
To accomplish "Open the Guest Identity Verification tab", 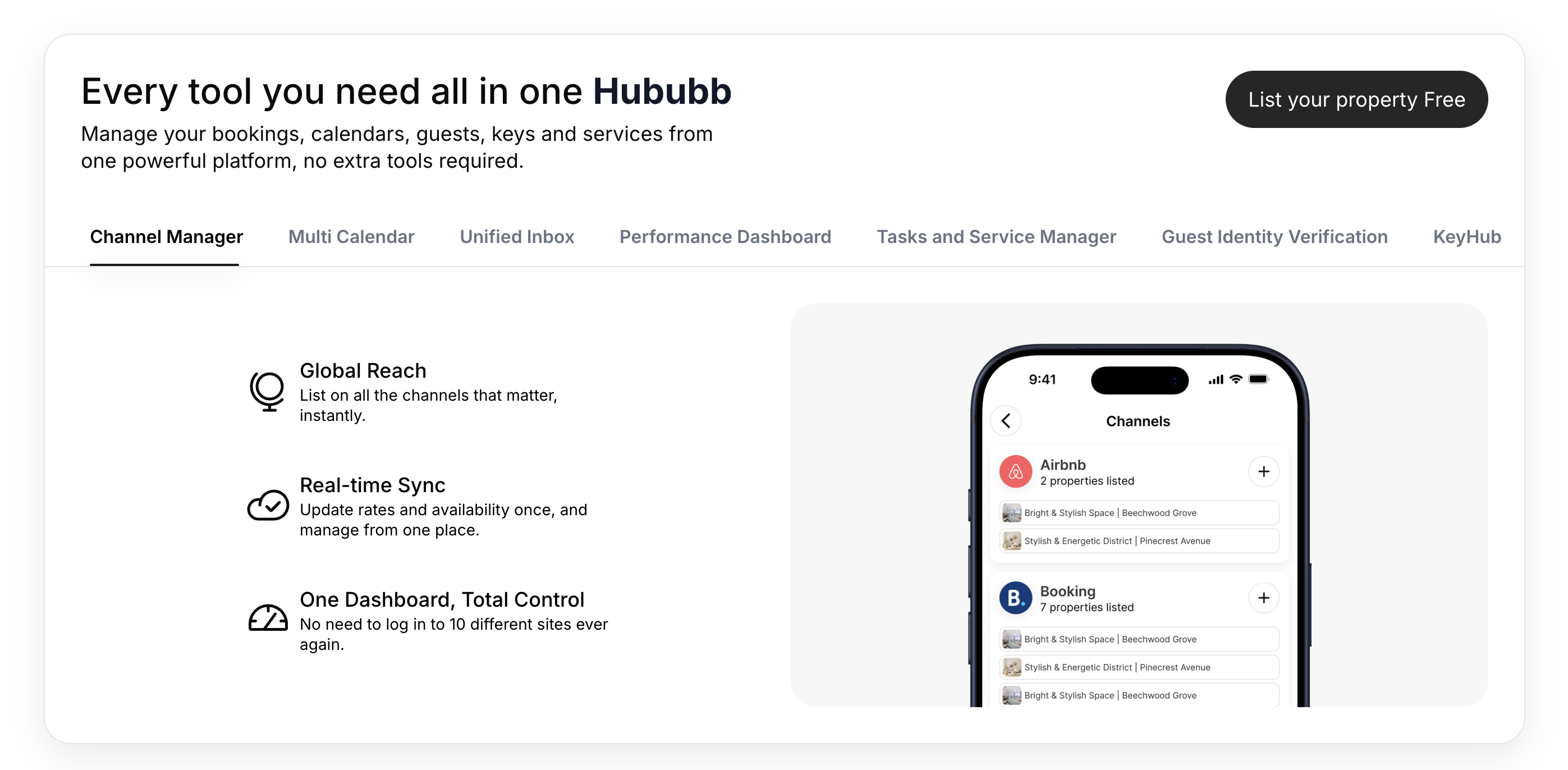I will point(1274,237).
